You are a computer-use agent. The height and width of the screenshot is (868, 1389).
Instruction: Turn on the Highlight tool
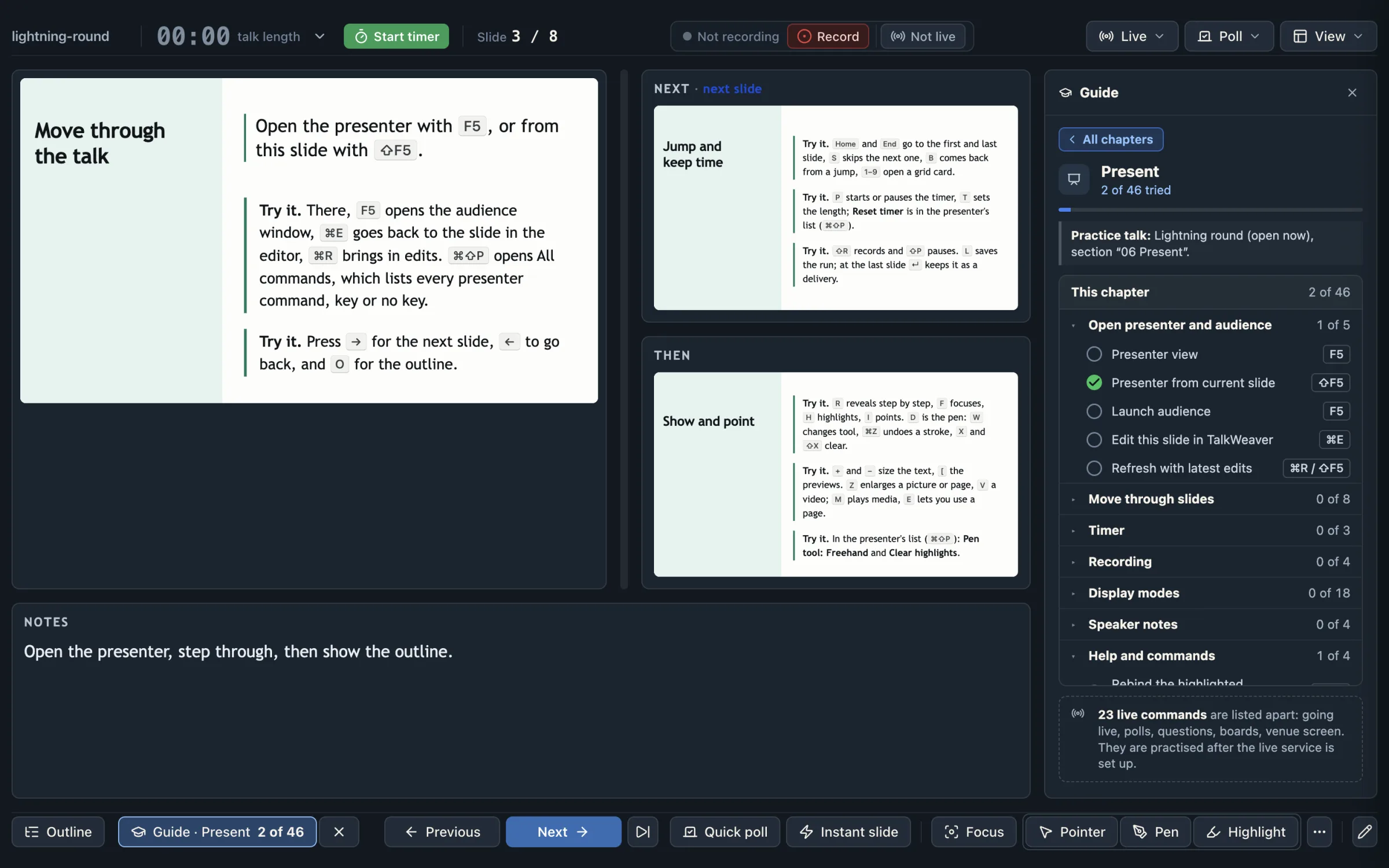[x=1245, y=832]
